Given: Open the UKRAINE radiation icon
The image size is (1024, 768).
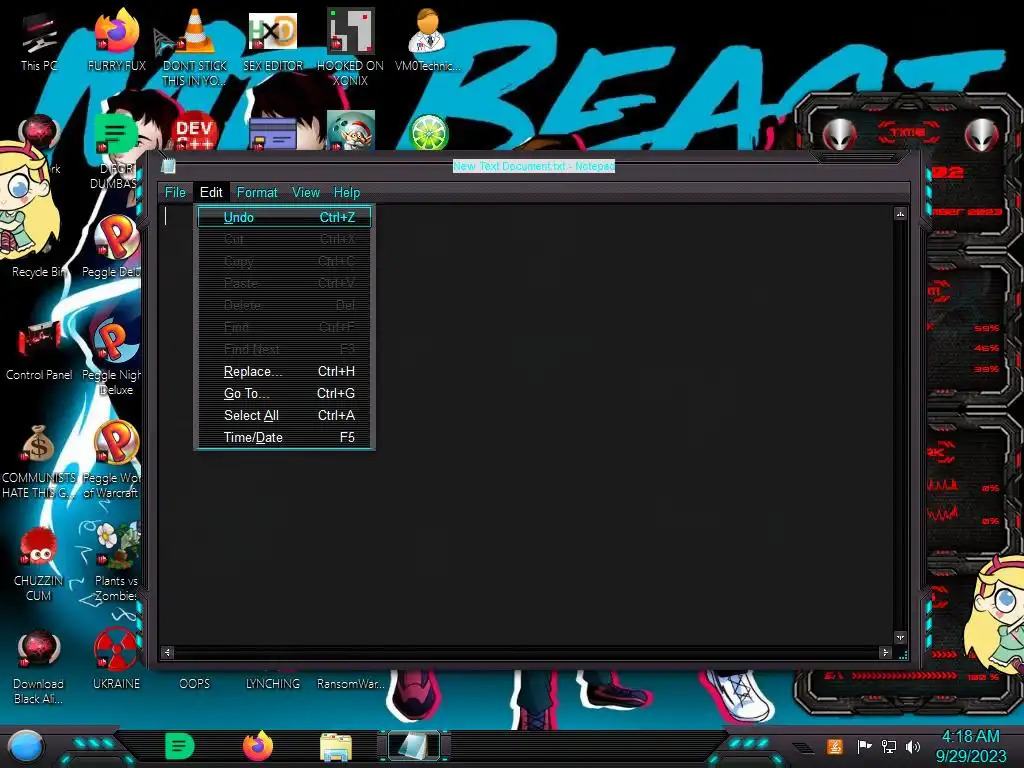Looking at the screenshot, I should 116,660.
